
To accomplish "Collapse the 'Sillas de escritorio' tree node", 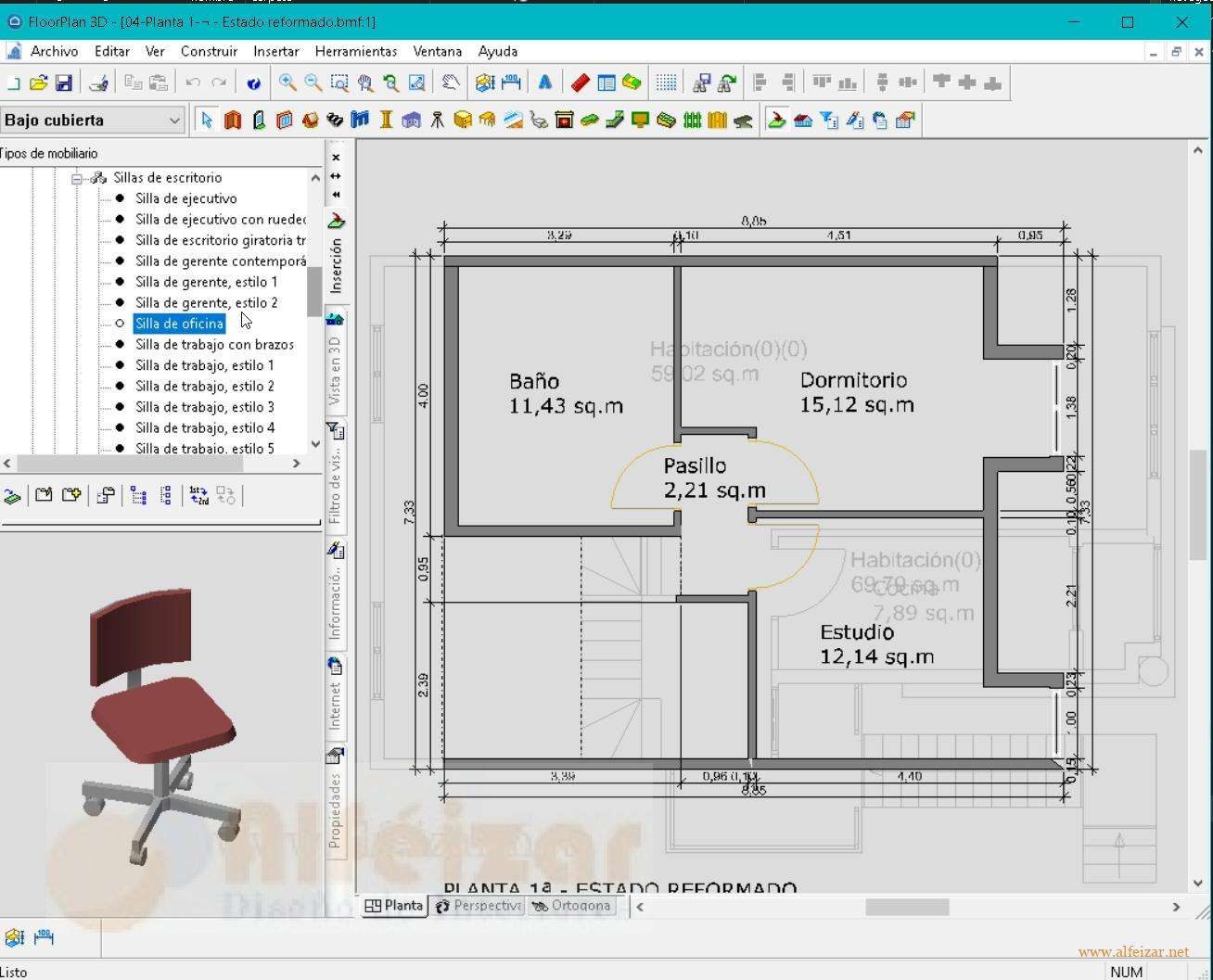I will pyautogui.click(x=78, y=178).
